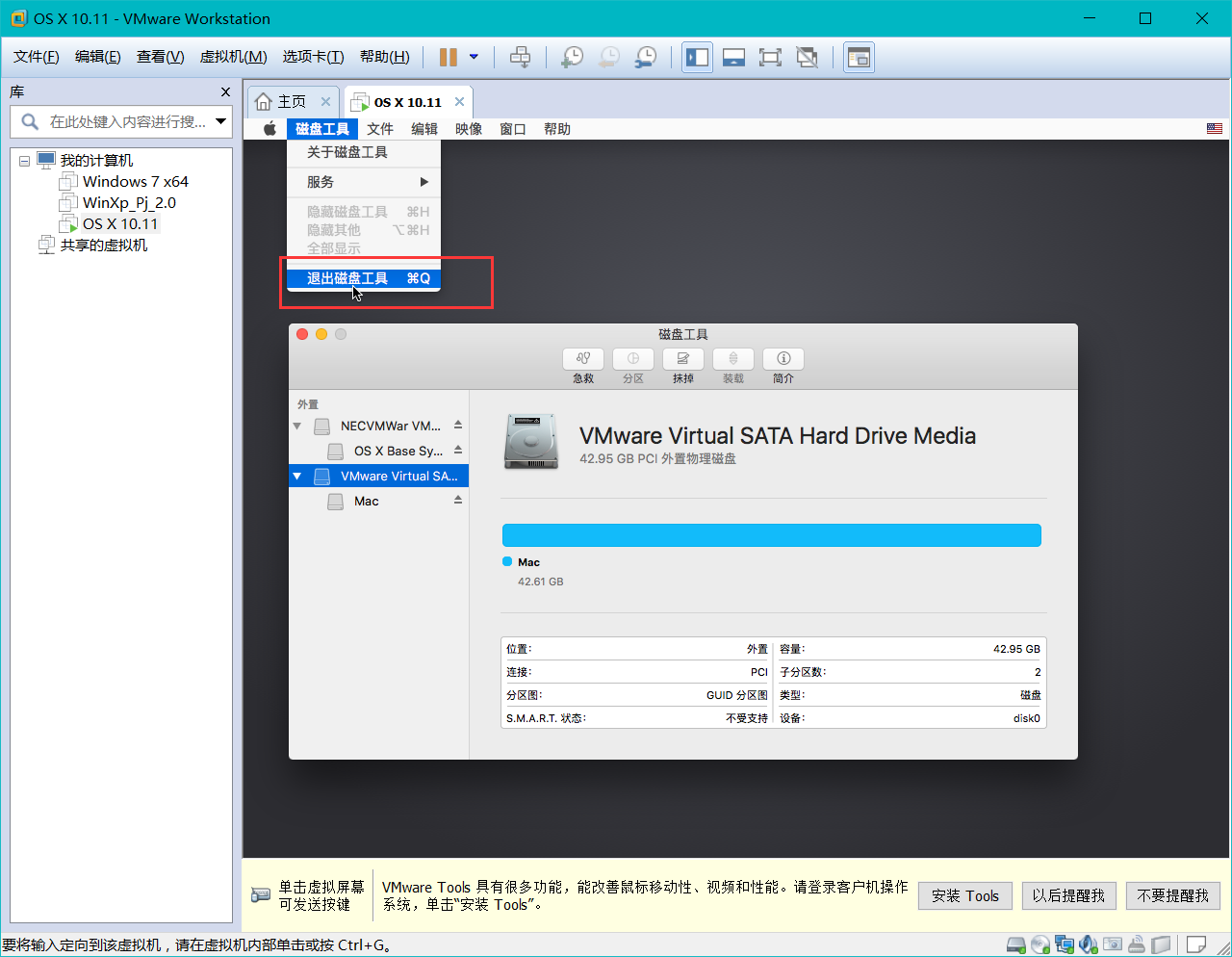Eject the OS X Base Sy... volume
This screenshot has width=1232, height=957.
[458, 450]
